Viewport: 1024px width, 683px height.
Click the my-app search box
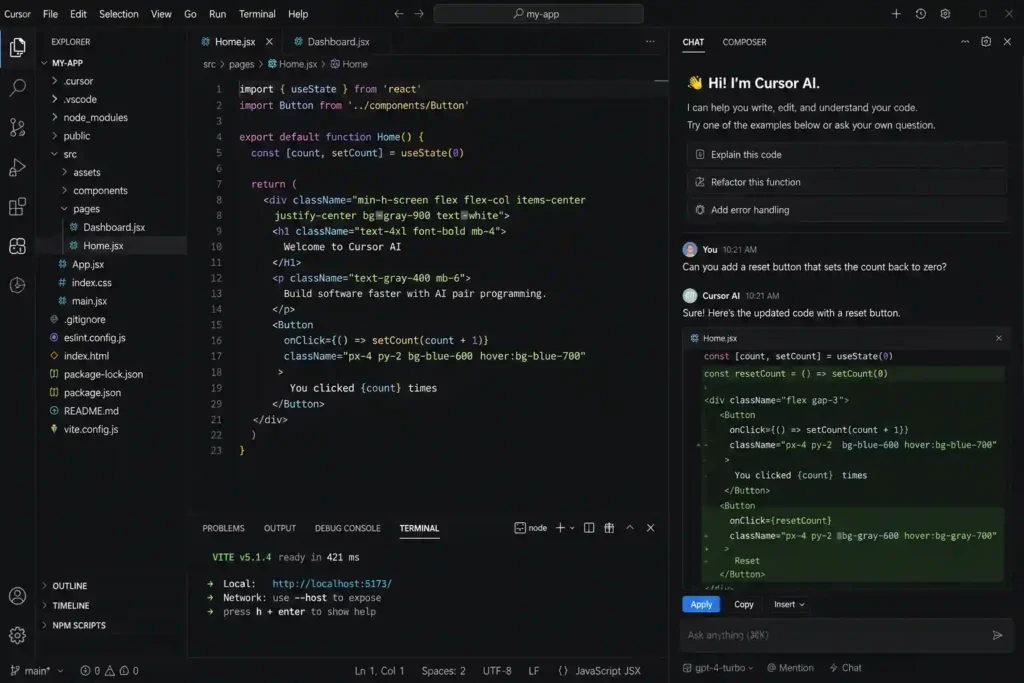(538, 14)
